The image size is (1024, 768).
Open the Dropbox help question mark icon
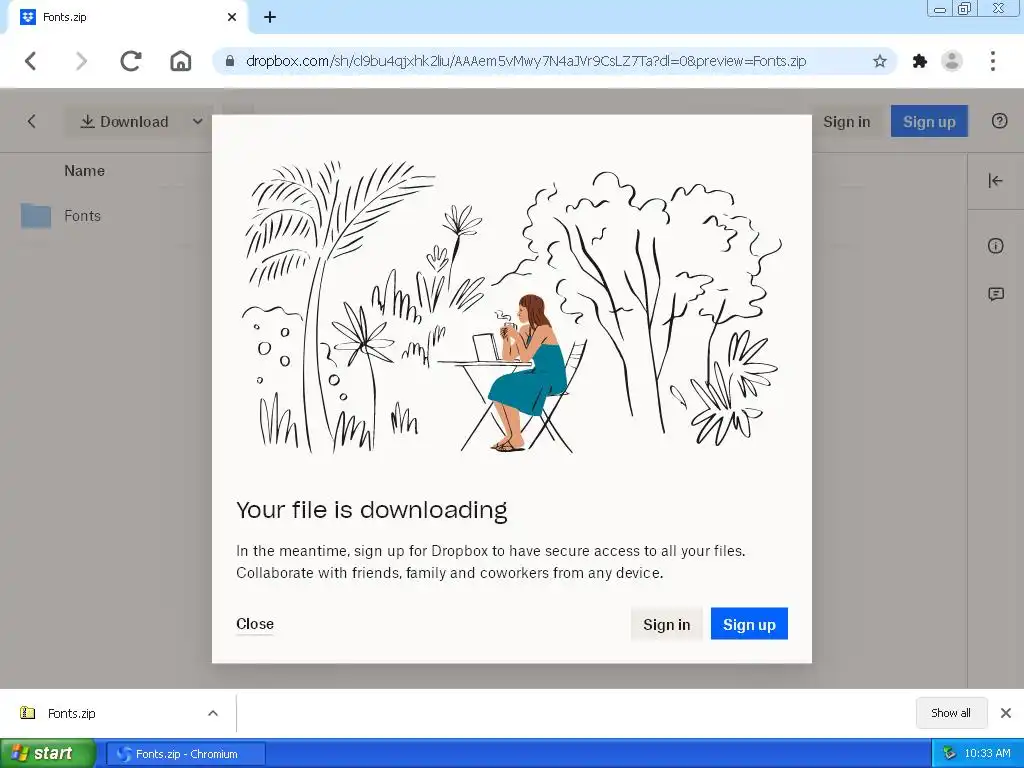pos(999,121)
